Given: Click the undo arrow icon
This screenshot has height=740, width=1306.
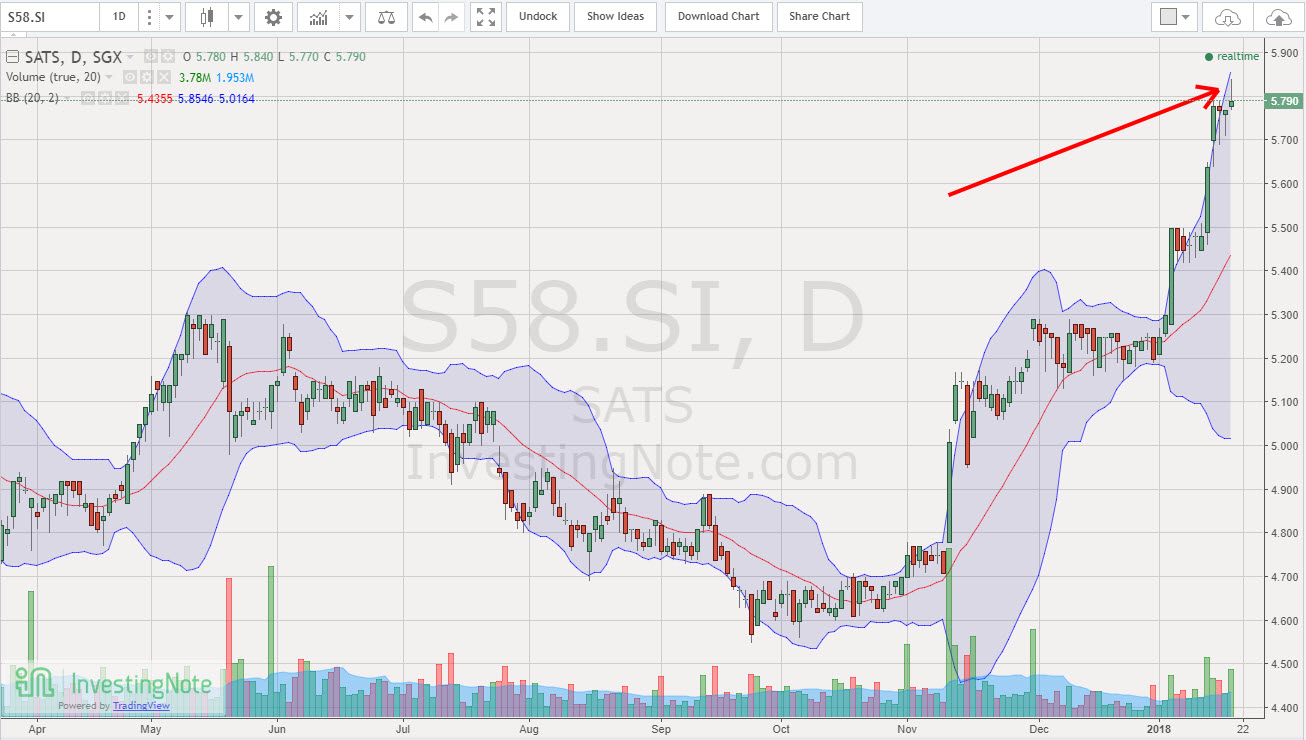Looking at the screenshot, I should (x=425, y=17).
